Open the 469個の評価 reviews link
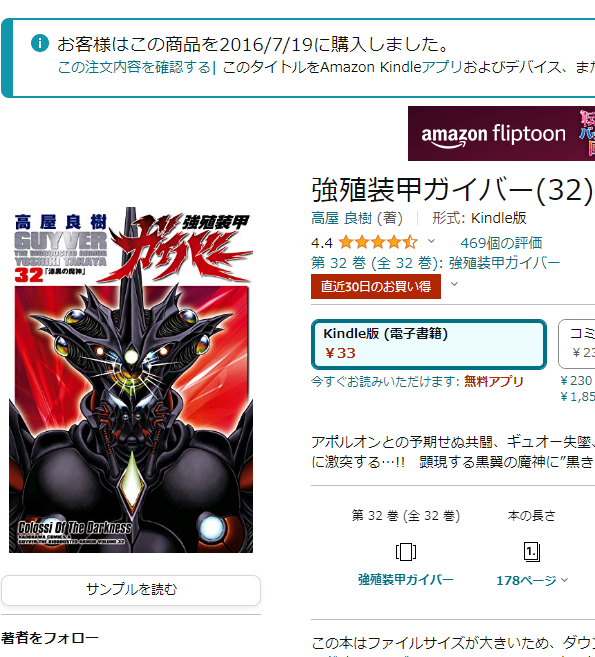 [501, 243]
